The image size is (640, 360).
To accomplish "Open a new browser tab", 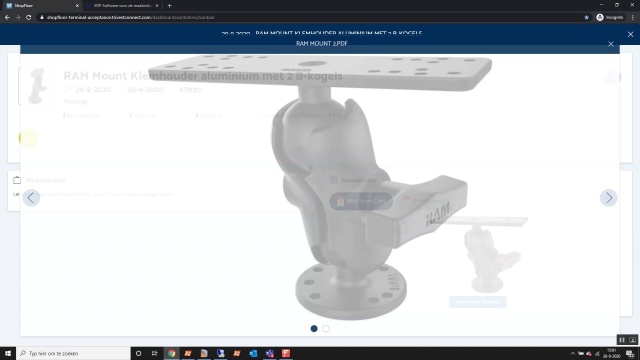I will 169,6.
